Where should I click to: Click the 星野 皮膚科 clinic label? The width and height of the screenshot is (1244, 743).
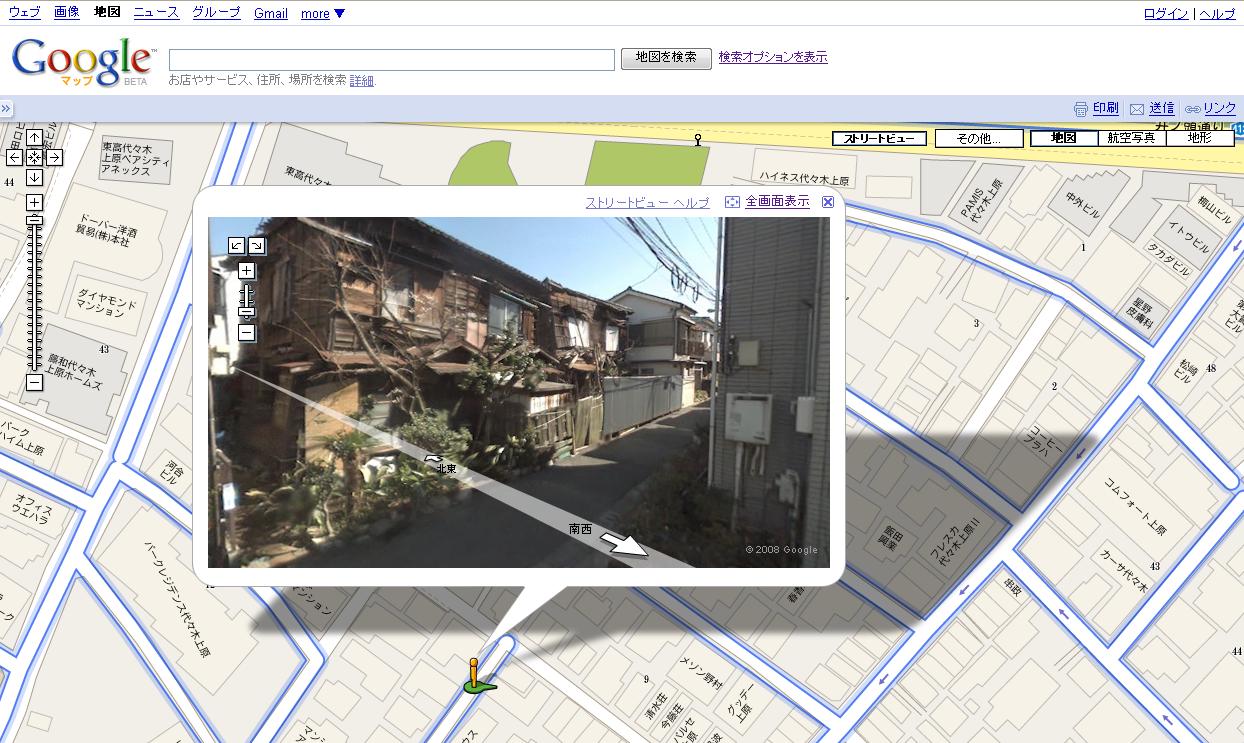click(x=1141, y=313)
